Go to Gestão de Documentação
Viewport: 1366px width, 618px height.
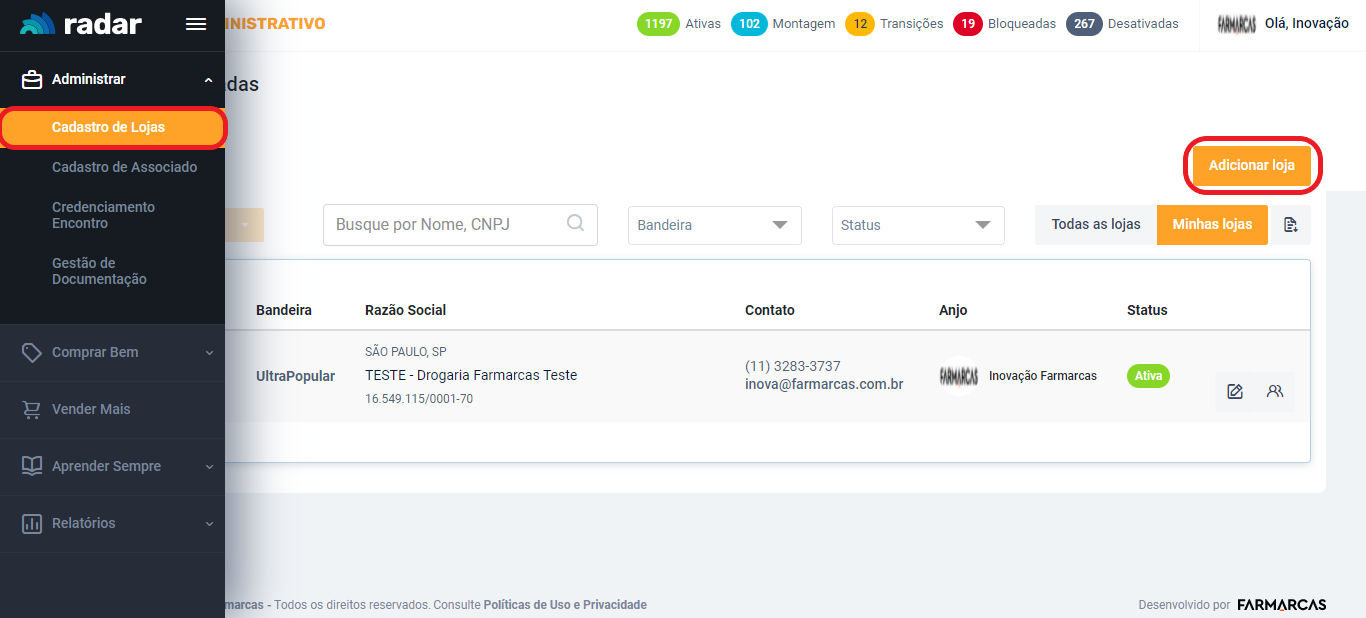(x=99, y=271)
